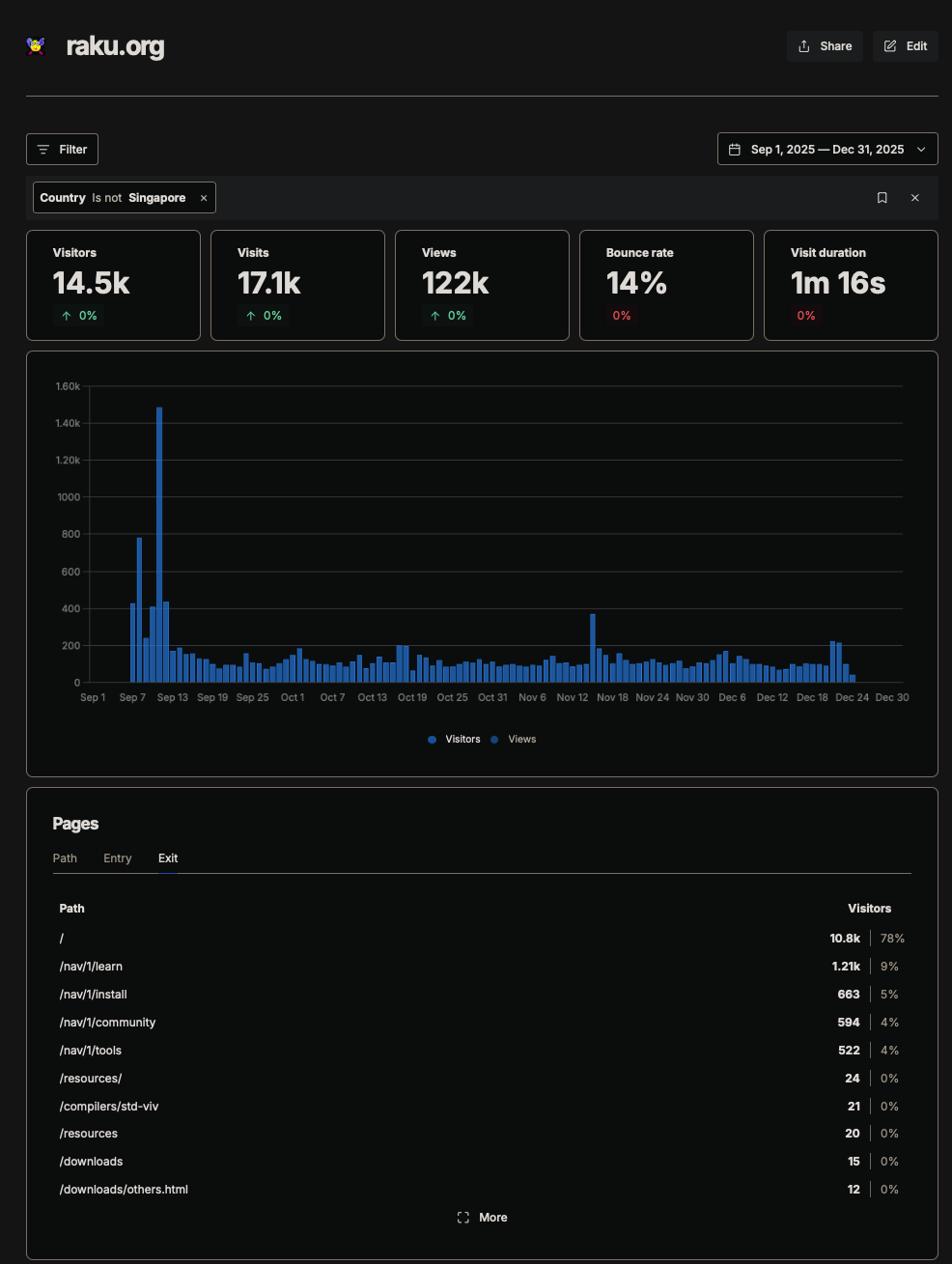Click the calendar icon in date picker
The image size is (952, 1264).
(735, 150)
